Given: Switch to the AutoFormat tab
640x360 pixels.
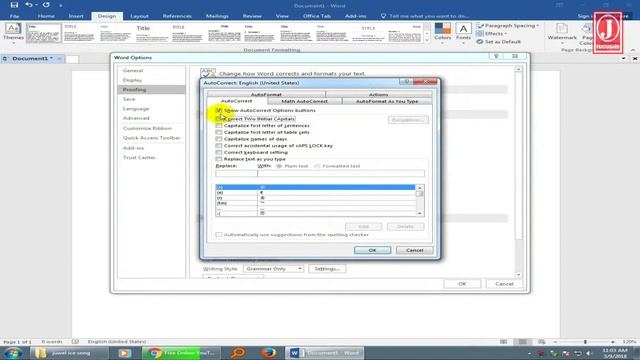Looking at the screenshot, I should coord(266,94).
